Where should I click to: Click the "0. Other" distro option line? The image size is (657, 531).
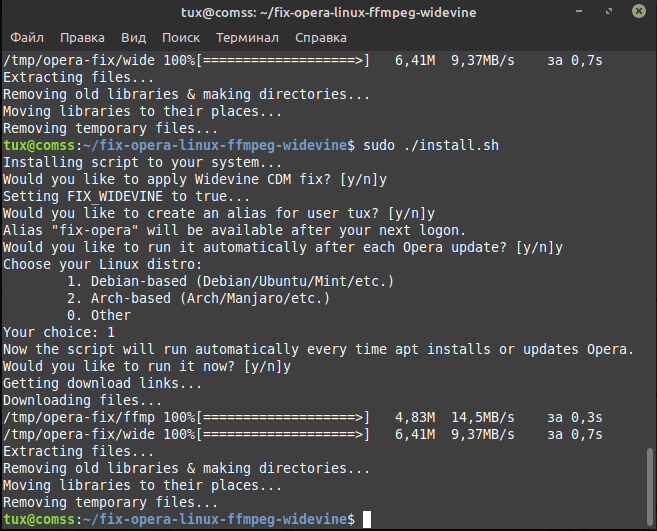pos(98,315)
